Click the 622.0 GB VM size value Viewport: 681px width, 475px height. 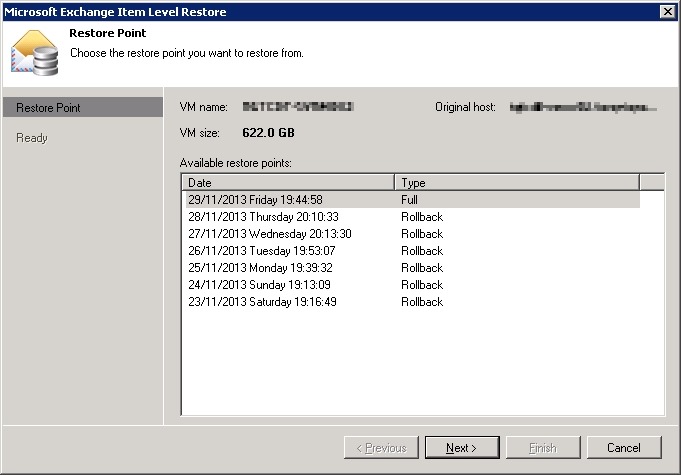pos(268,132)
